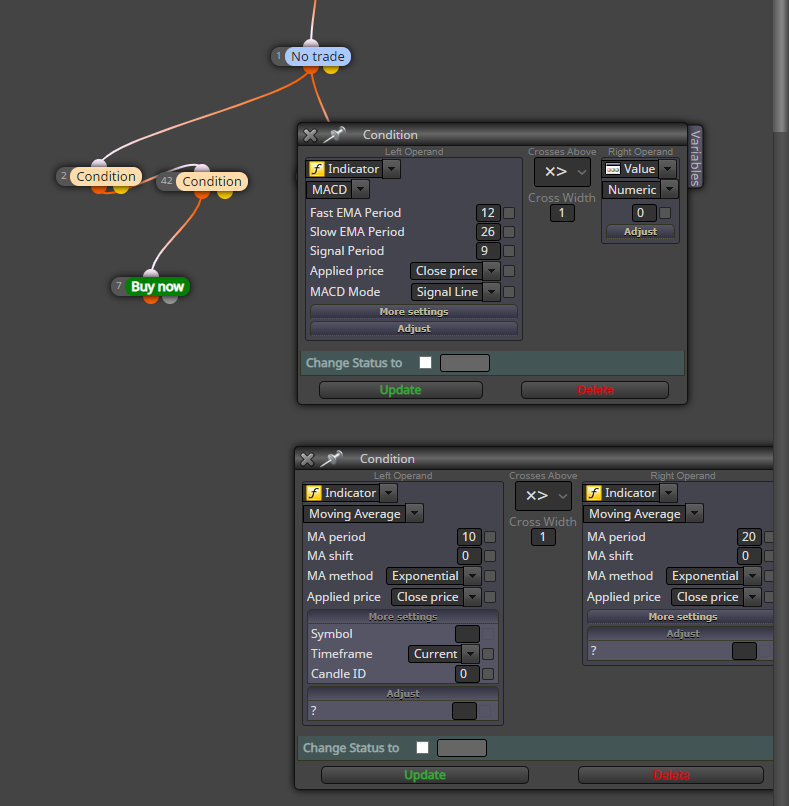Image resolution: width=789 pixels, height=806 pixels.
Task: Click input connector atop No trade node
Action: click(311, 43)
